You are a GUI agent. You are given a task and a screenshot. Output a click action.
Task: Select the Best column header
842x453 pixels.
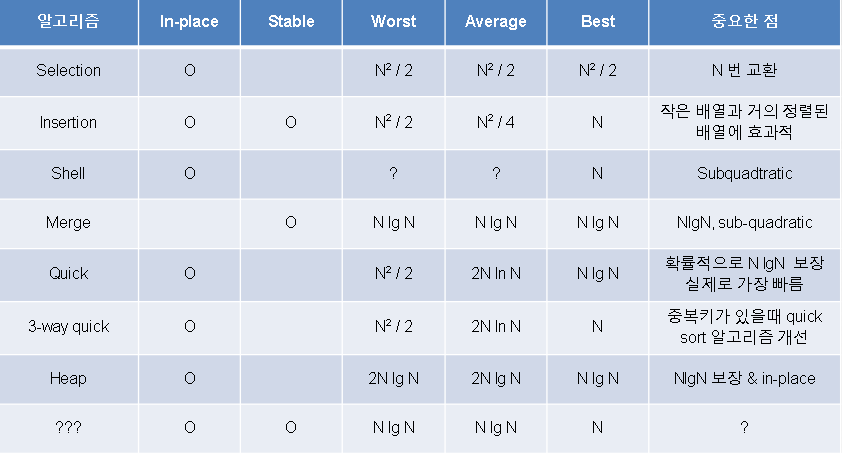pos(598,21)
